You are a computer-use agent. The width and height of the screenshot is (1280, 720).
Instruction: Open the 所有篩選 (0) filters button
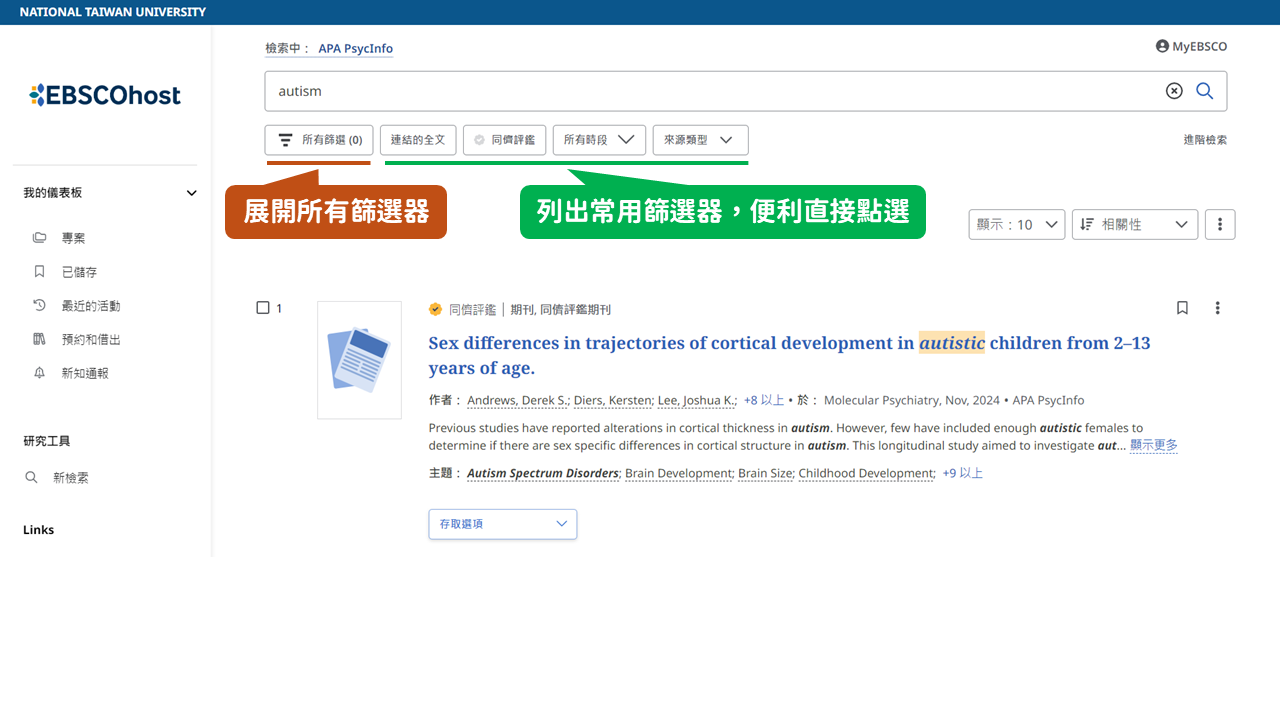(x=320, y=140)
